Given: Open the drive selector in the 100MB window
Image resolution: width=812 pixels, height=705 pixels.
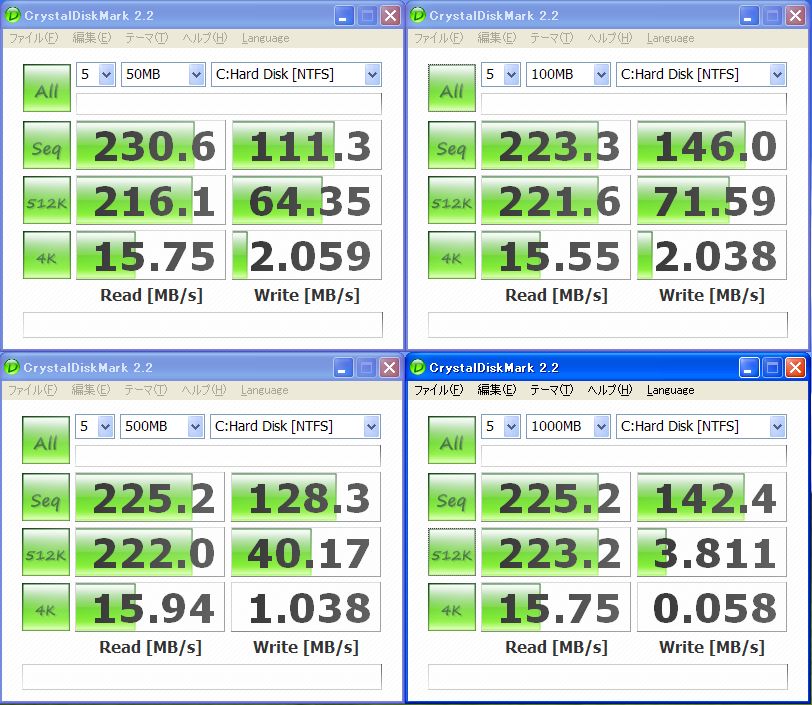Looking at the screenshot, I should click(x=701, y=74).
